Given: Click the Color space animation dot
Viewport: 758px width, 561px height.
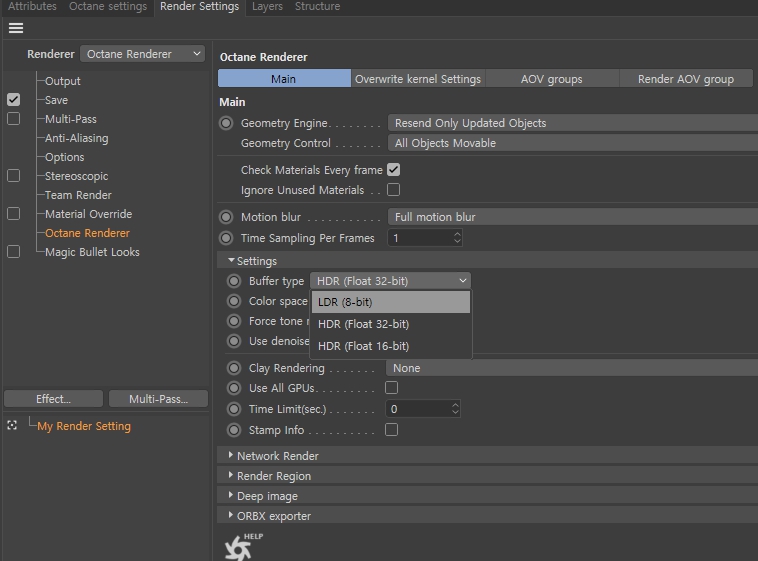Looking at the screenshot, I should point(234,301).
